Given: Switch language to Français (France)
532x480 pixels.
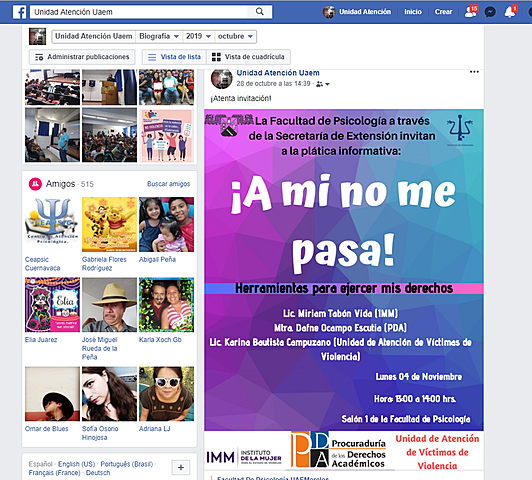Looking at the screenshot, I should point(54,473).
